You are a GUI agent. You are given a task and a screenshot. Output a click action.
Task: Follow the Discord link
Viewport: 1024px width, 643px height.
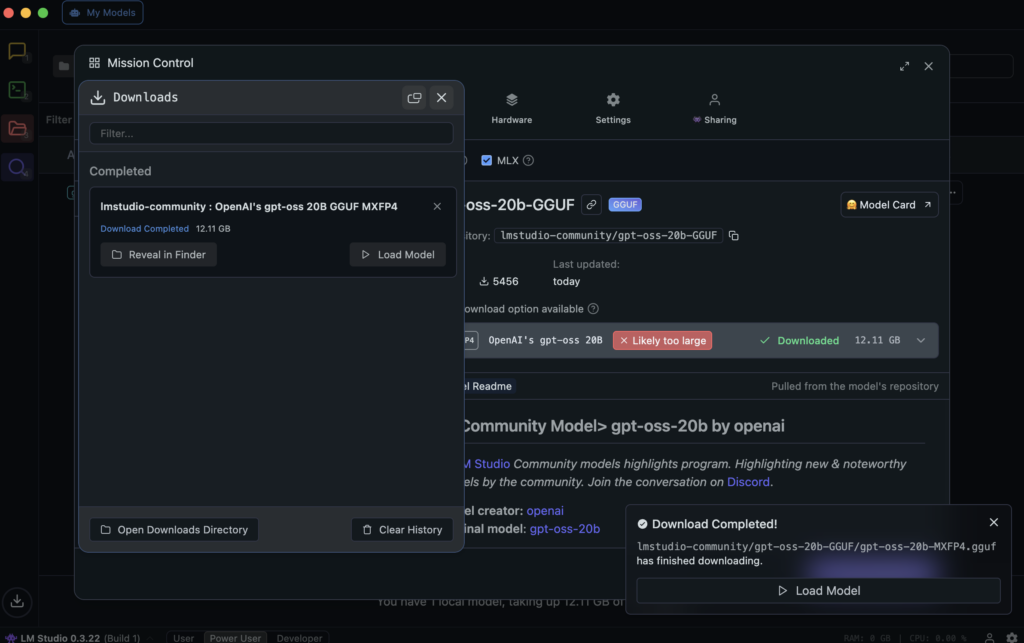pos(748,482)
